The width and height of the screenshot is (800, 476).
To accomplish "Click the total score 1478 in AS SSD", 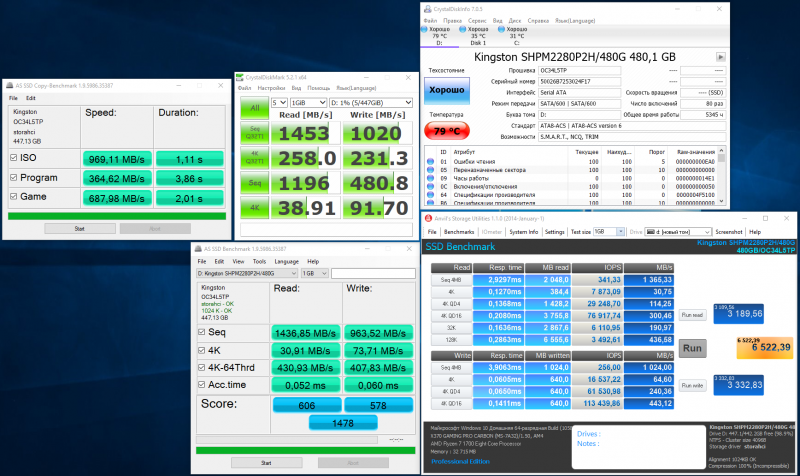I will click(x=343, y=423).
